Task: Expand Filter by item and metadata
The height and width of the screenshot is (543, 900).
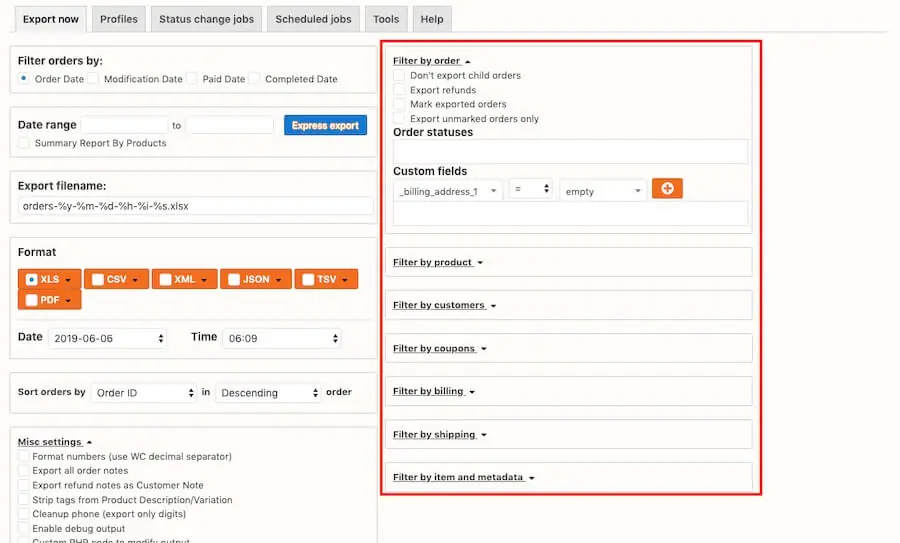Action: (464, 477)
